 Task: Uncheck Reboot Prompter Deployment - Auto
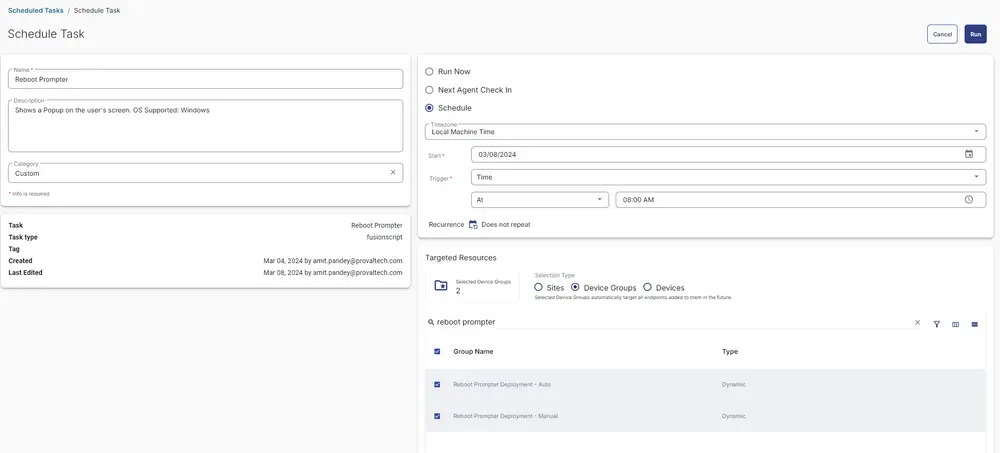437,385
